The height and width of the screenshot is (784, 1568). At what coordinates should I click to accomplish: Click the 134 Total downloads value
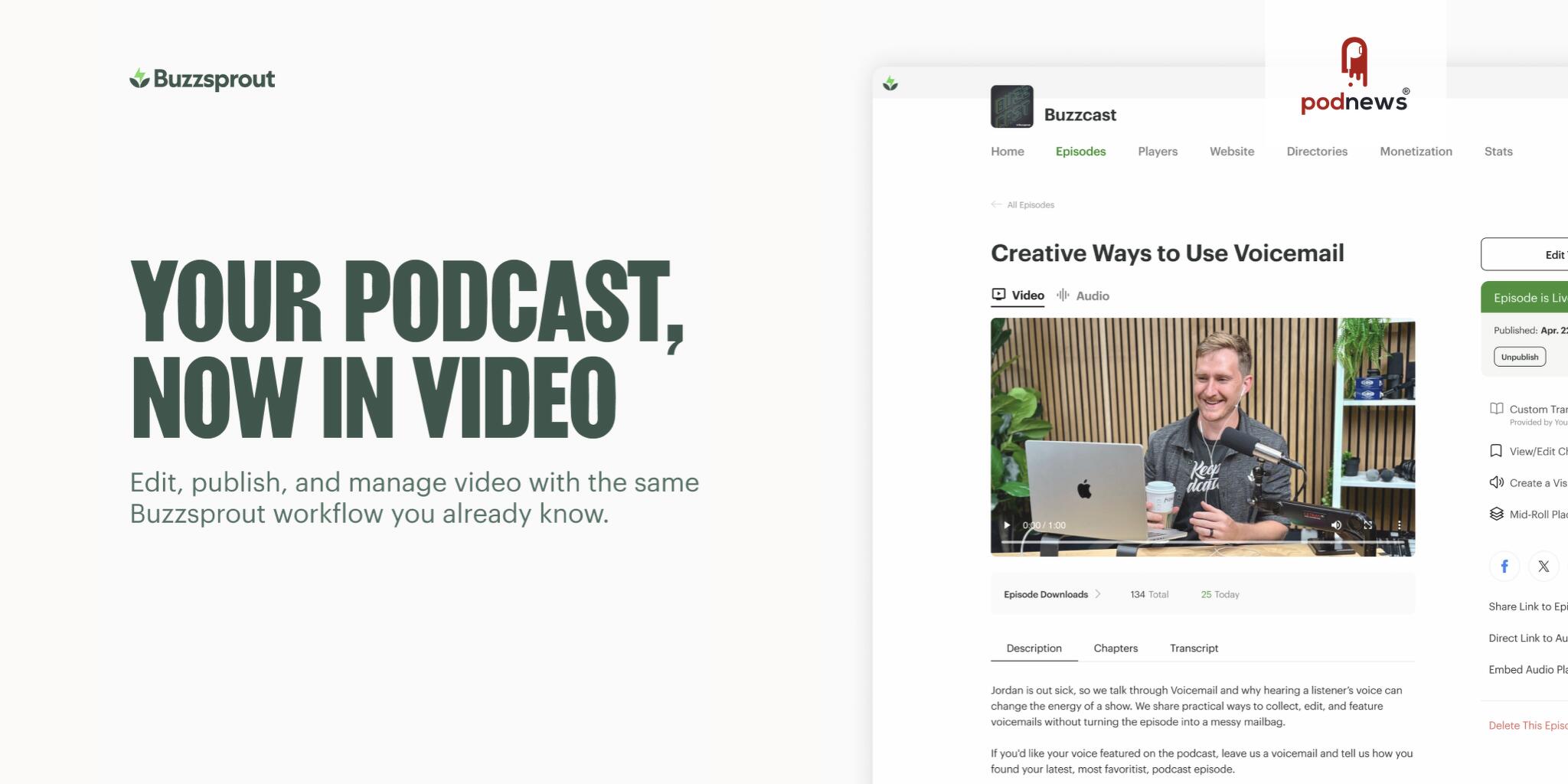(x=1149, y=595)
